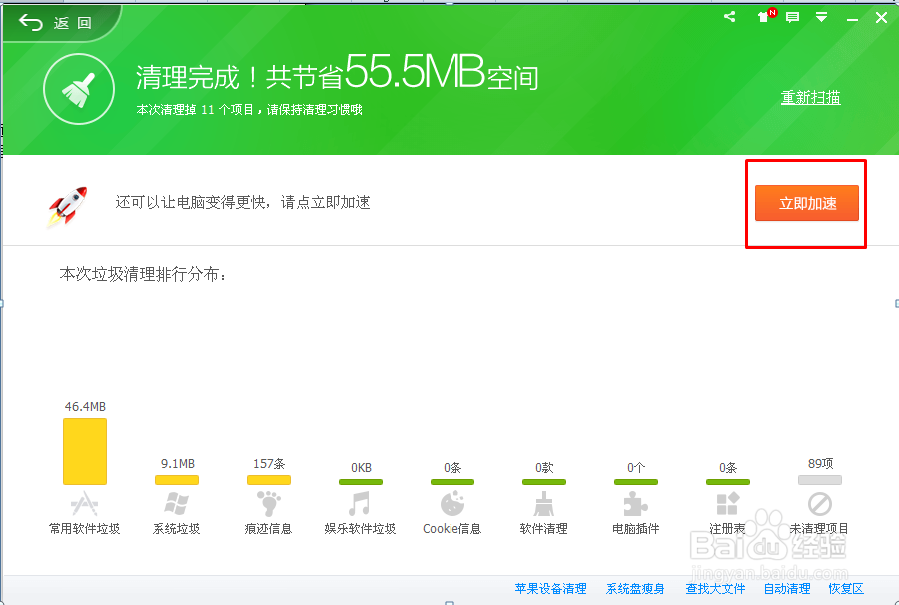The width and height of the screenshot is (899, 605).
Task: Click the 系统垃圾 category icon
Action: coord(177,501)
